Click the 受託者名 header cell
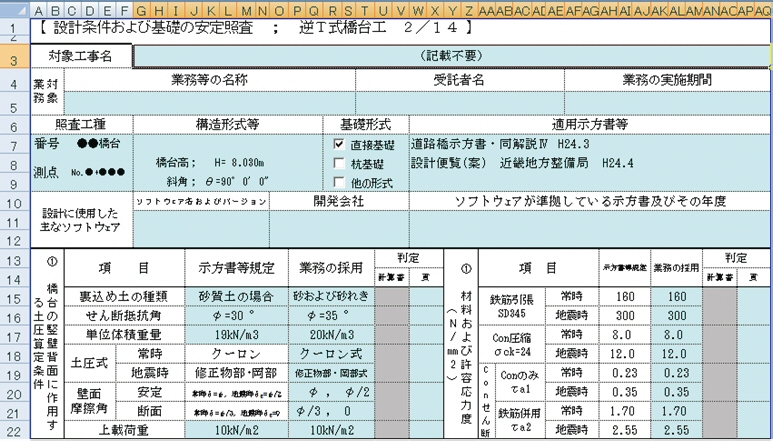Screen dimensions: 773x441 point(459,80)
